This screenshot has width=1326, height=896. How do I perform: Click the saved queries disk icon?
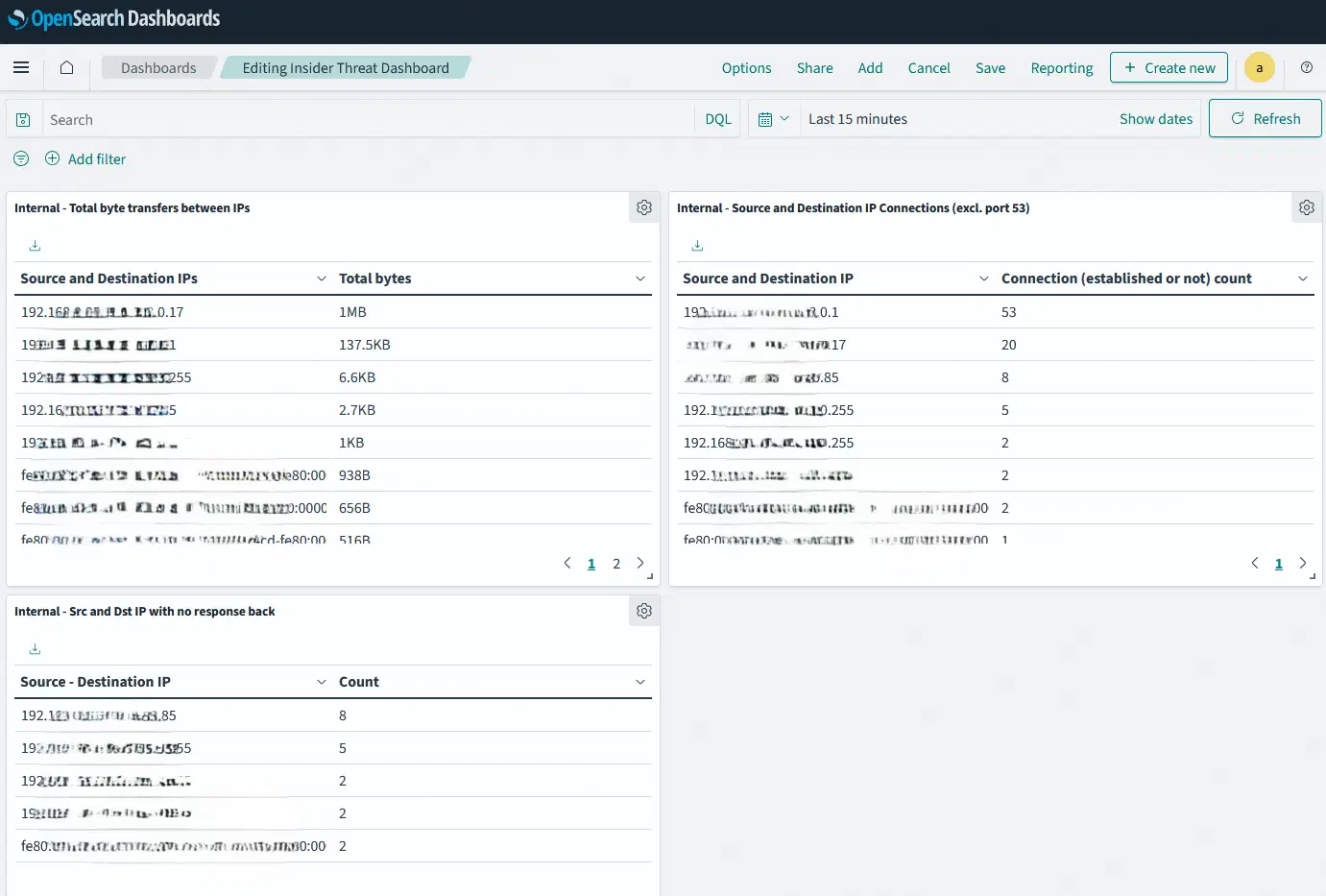click(24, 119)
